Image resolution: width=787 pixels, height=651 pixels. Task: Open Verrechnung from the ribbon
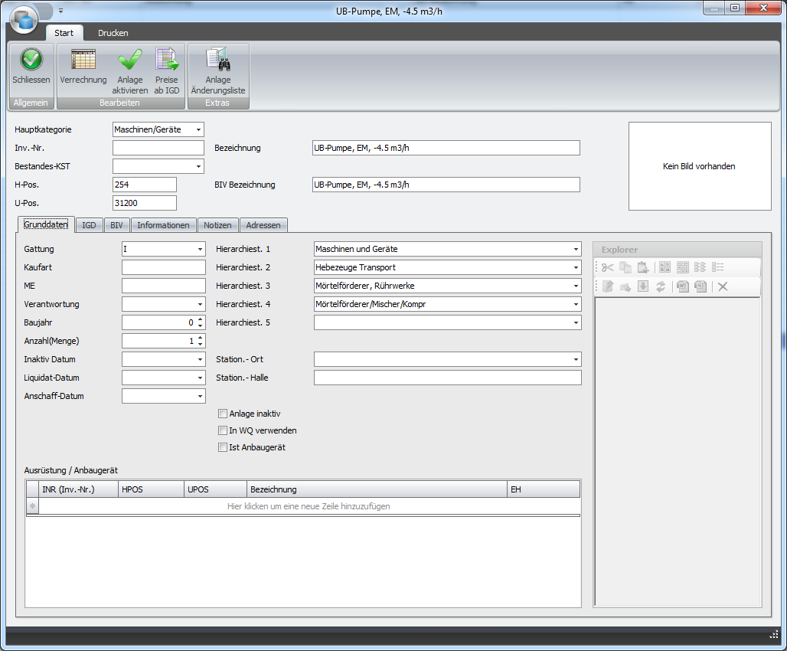(83, 61)
